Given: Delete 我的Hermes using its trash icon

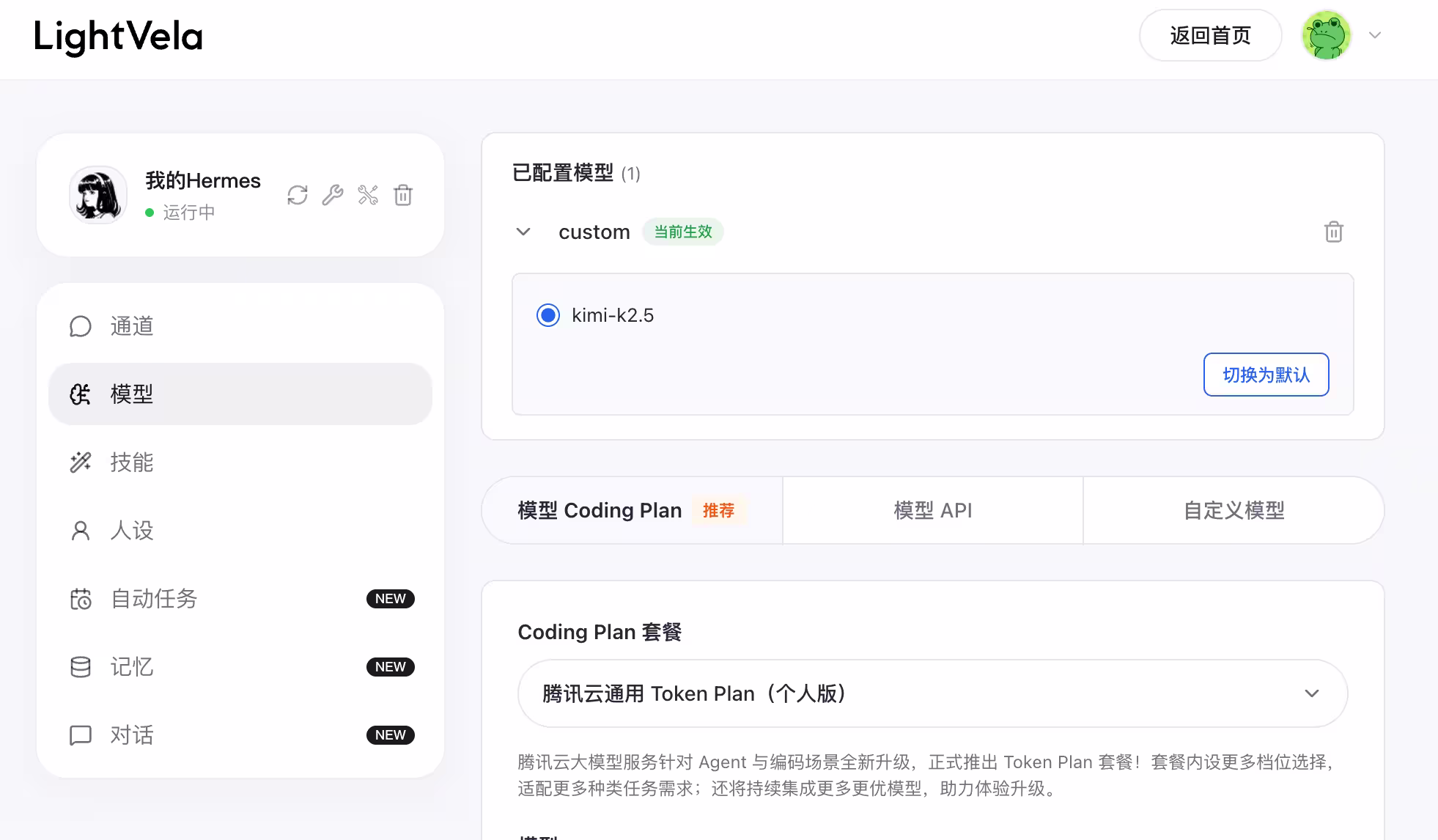Looking at the screenshot, I should pos(403,195).
